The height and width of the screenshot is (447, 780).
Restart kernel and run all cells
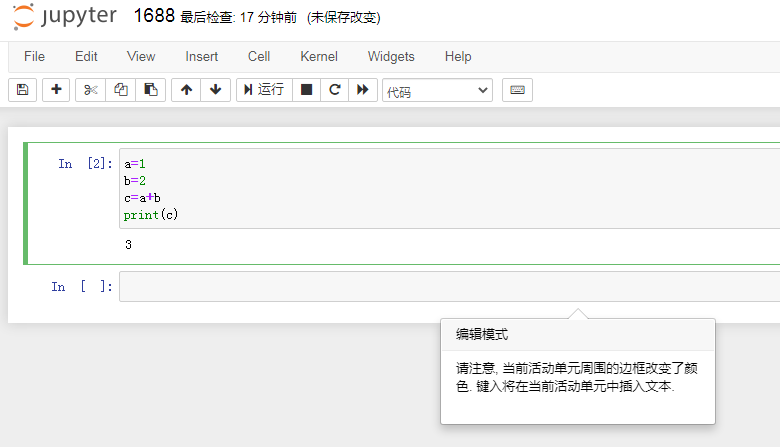[363, 89]
